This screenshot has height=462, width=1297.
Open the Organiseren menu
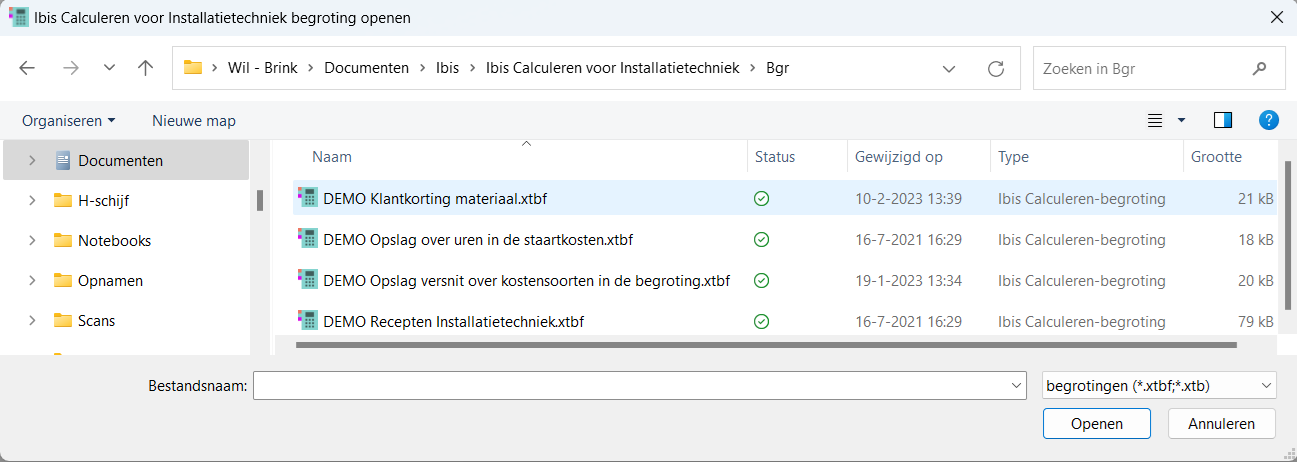pos(69,120)
